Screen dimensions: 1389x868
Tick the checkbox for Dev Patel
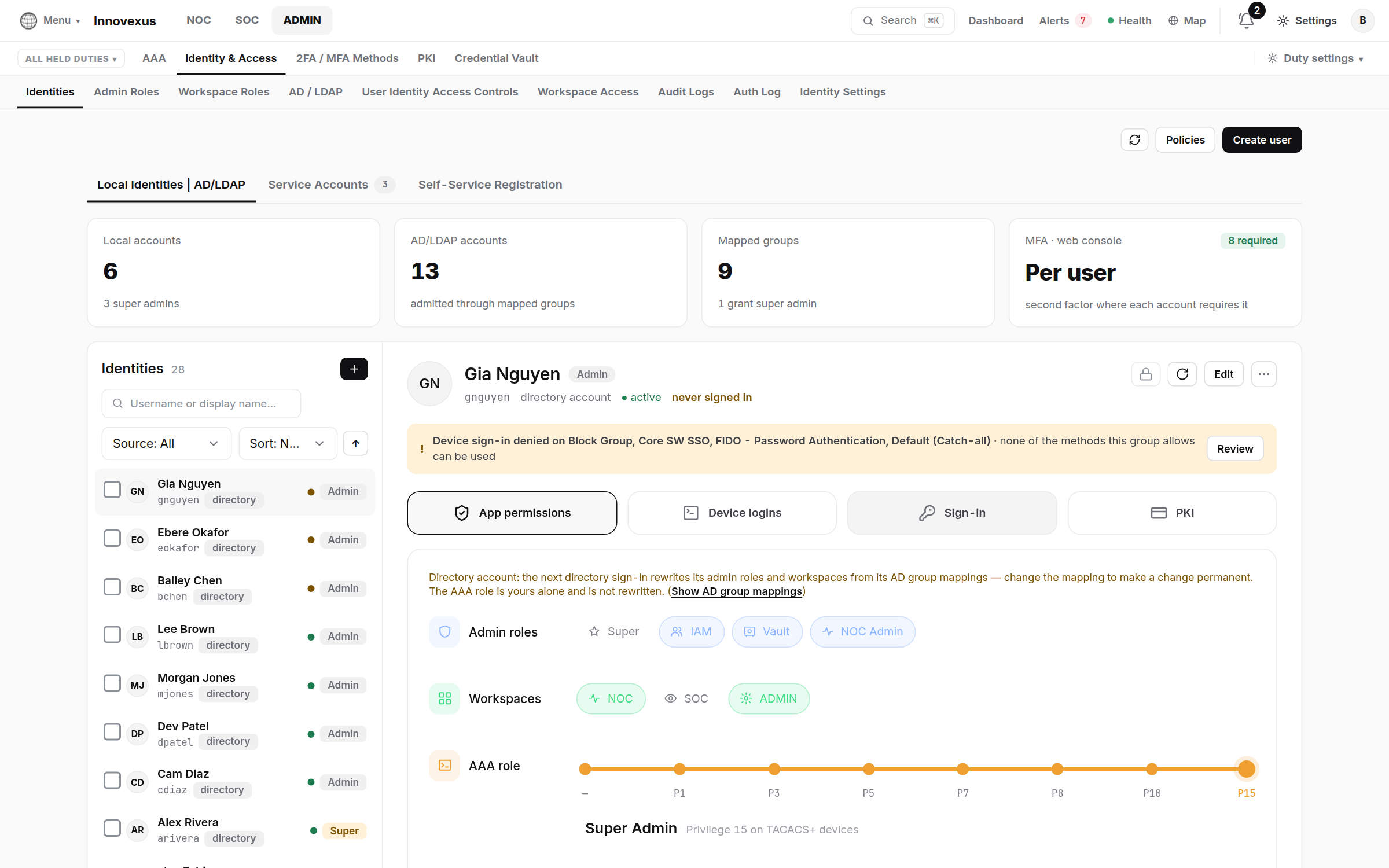[x=112, y=733]
